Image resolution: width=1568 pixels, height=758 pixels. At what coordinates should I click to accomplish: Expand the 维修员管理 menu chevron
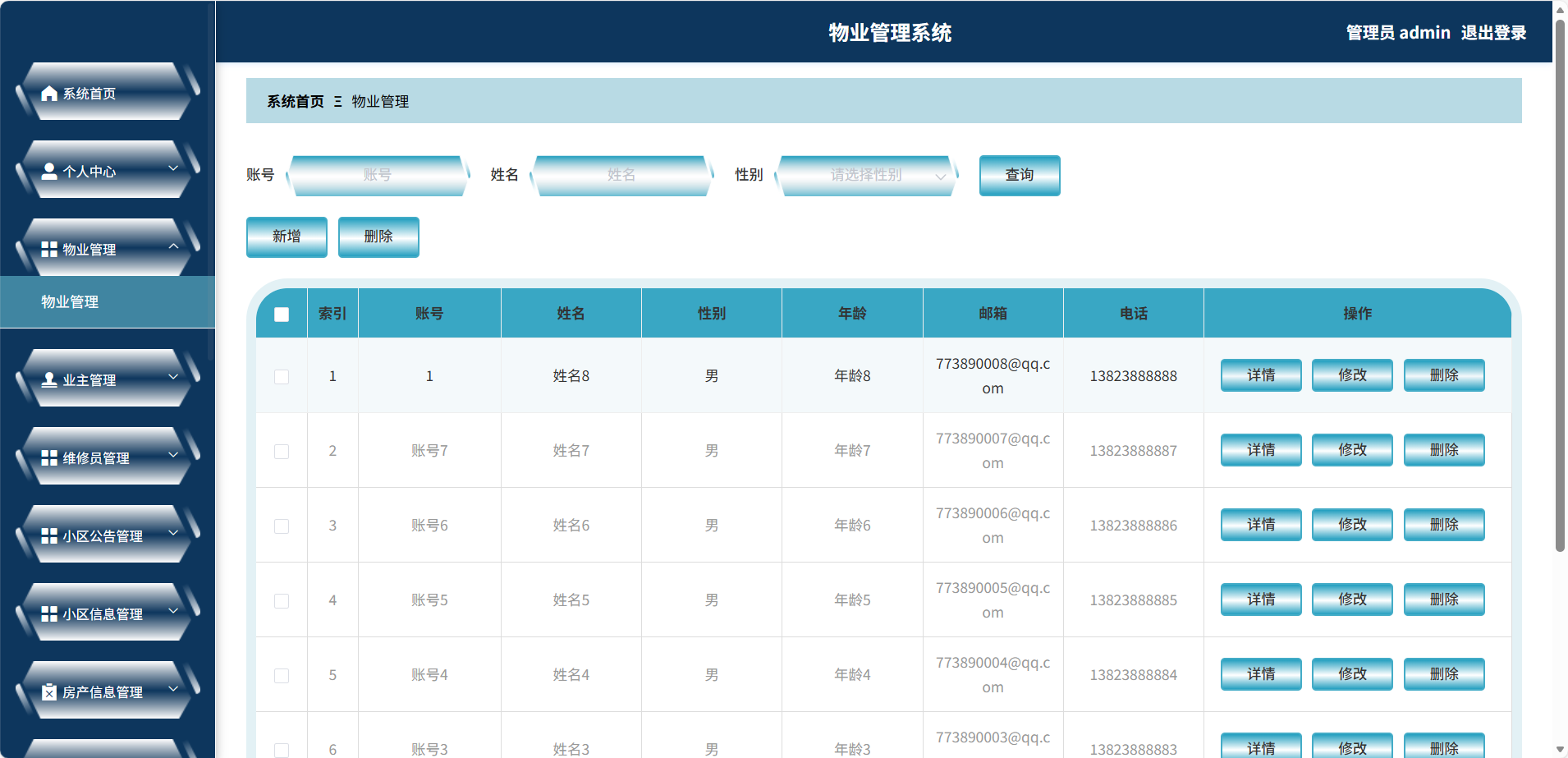[173, 455]
